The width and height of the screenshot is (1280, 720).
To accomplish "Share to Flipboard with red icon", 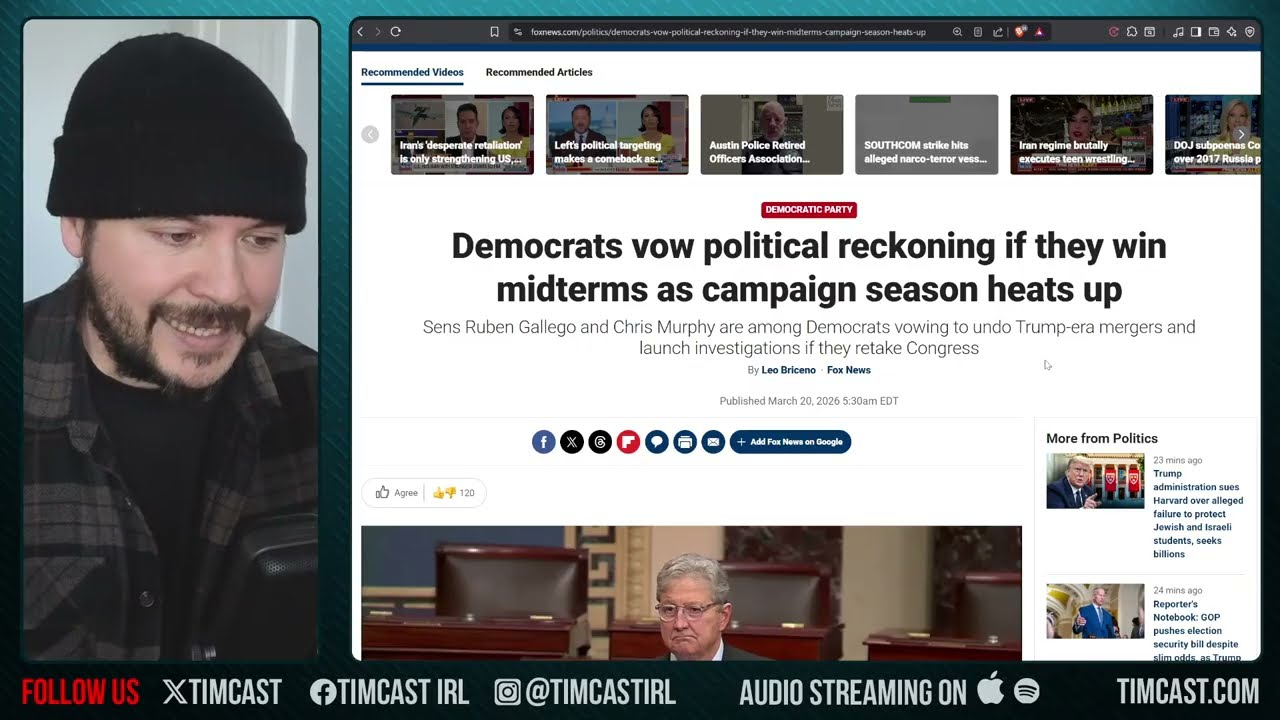I will point(628,442).
